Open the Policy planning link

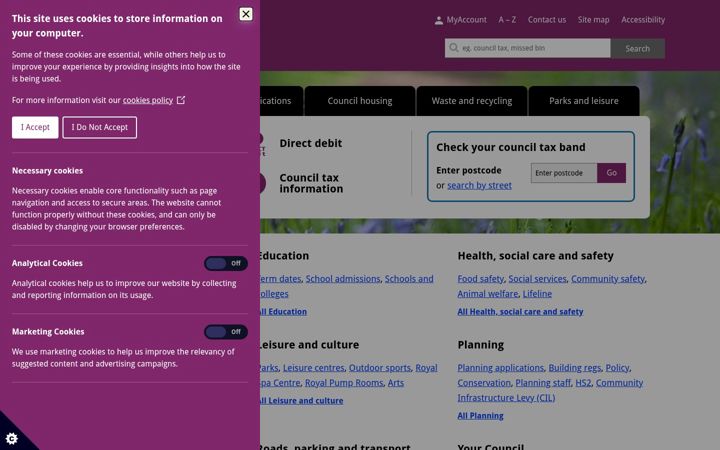[x=617, y=368]
